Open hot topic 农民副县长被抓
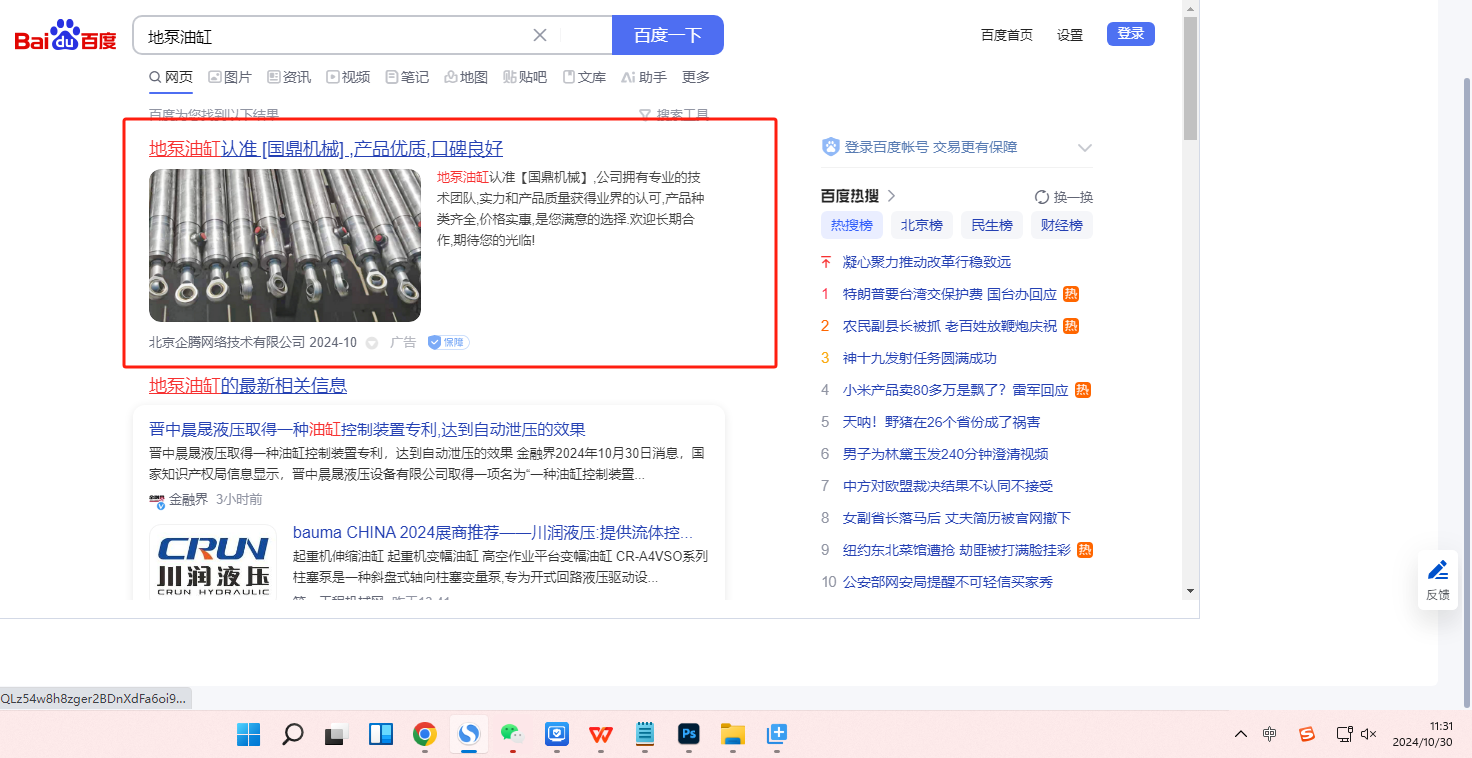 [x=950, y=326]
